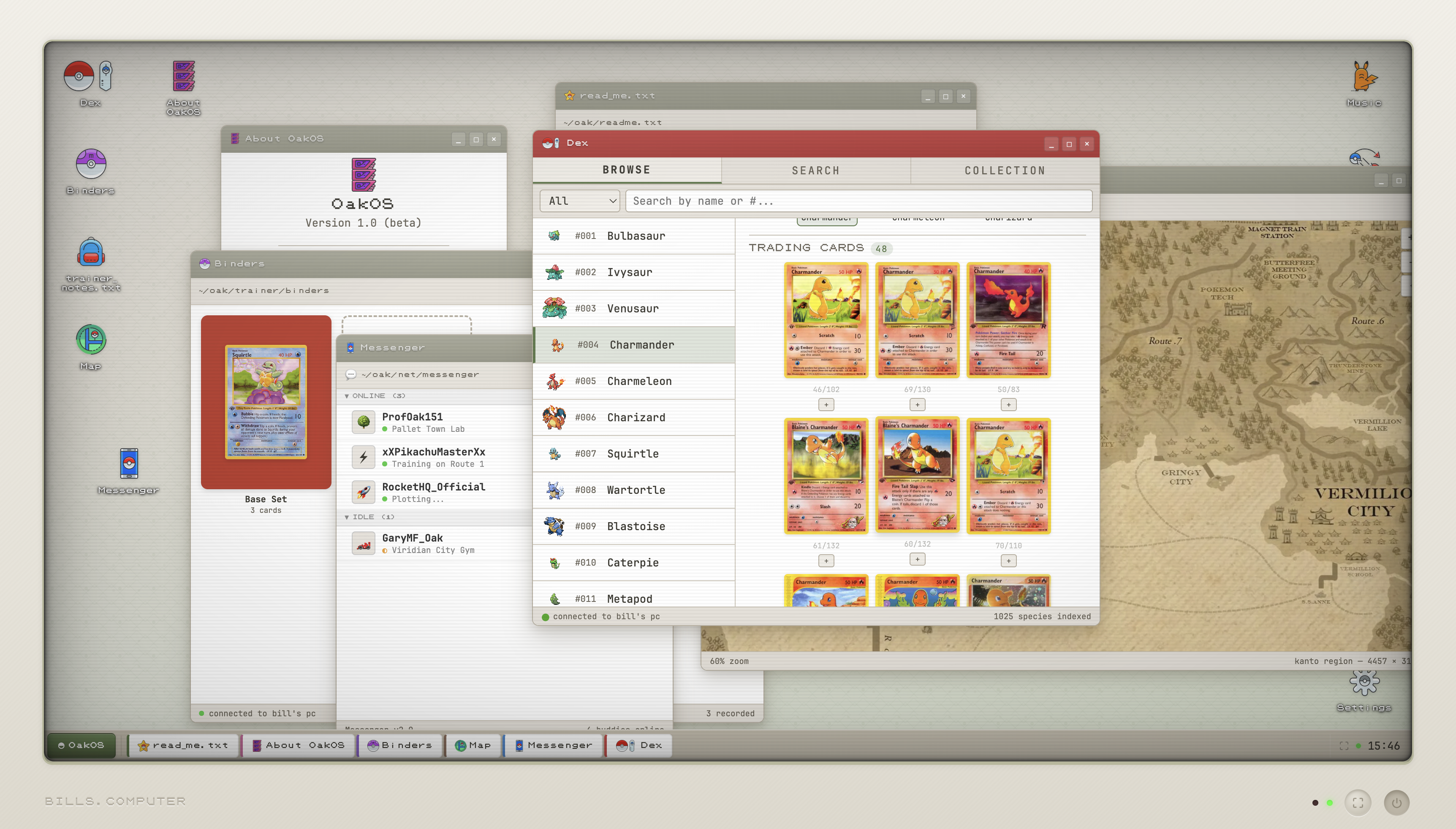Screen dimensions: 1456x829
Task: Open the Map desktop icon
Action: (x=90, y=341)
